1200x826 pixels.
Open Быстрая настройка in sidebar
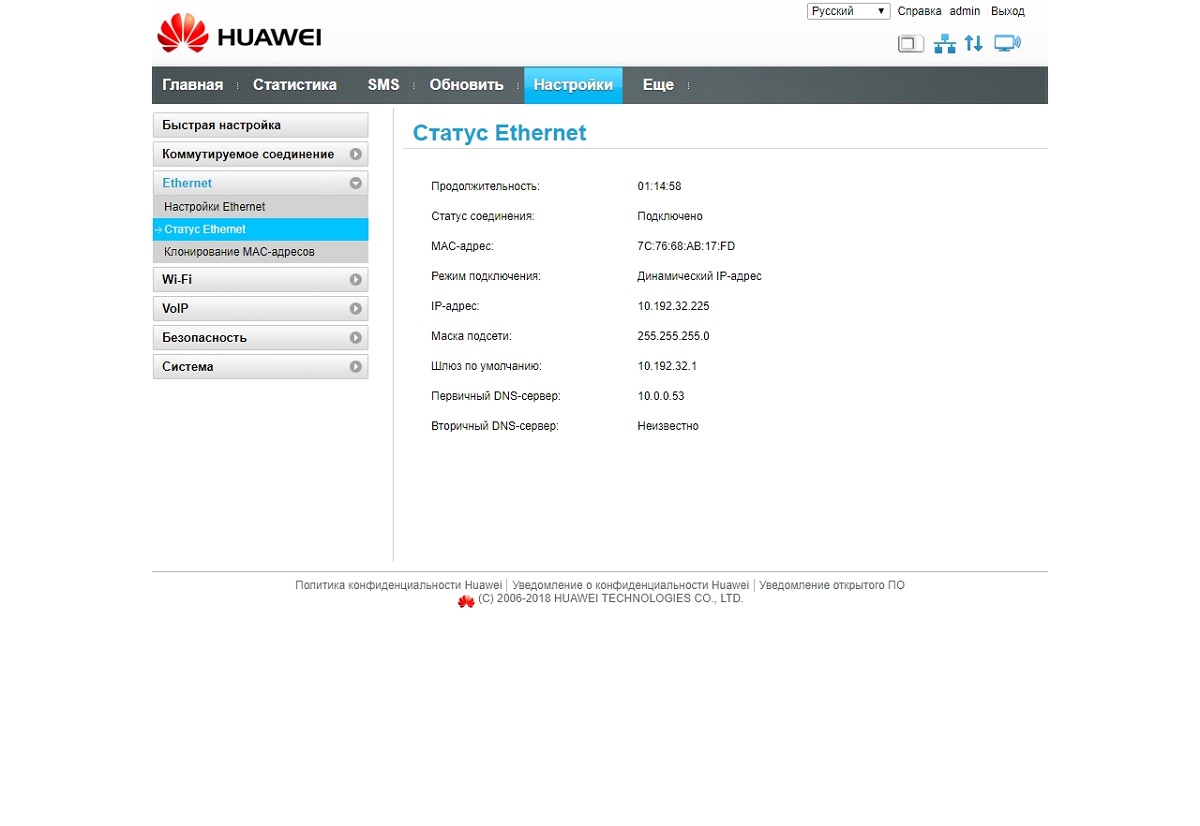point(260,125)
